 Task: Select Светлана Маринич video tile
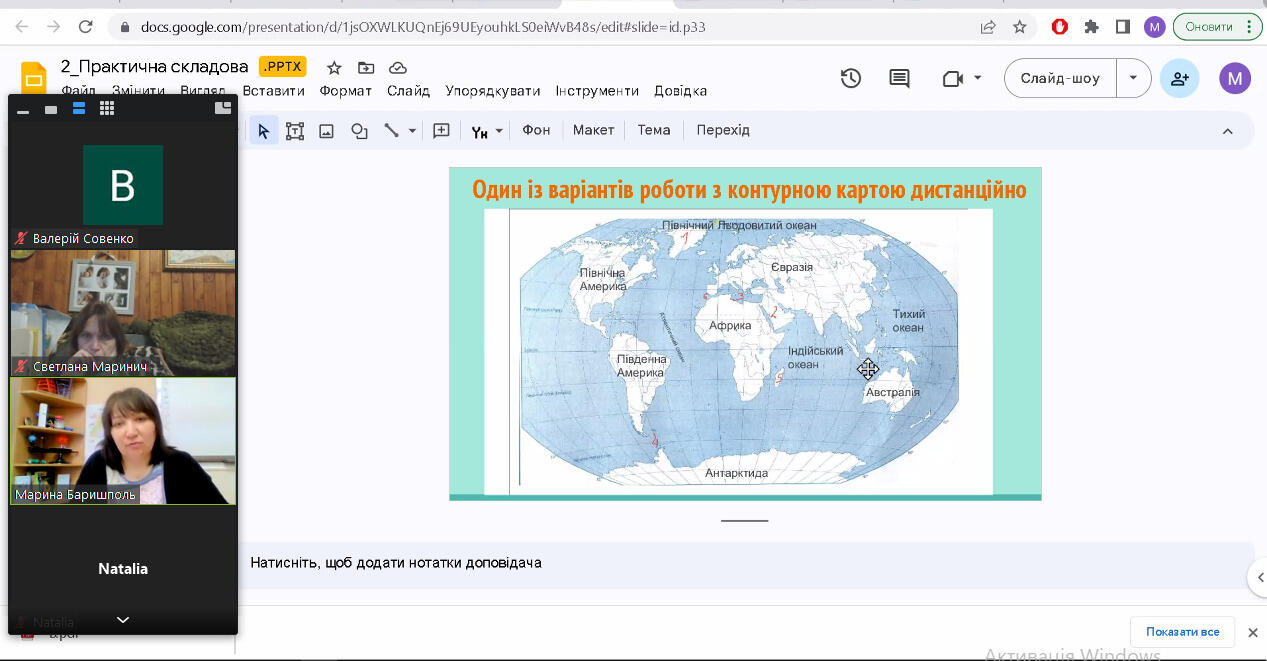[123, 313]
